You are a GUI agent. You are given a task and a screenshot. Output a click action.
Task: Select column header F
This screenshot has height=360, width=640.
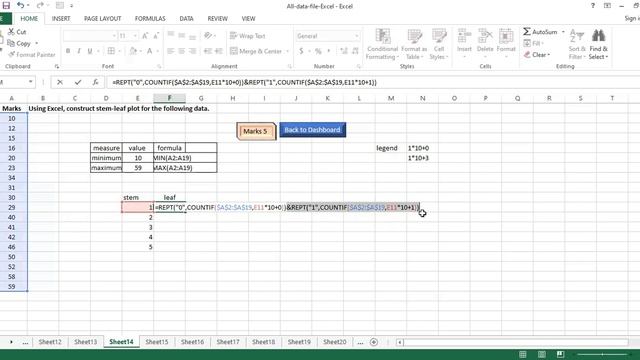169,98
